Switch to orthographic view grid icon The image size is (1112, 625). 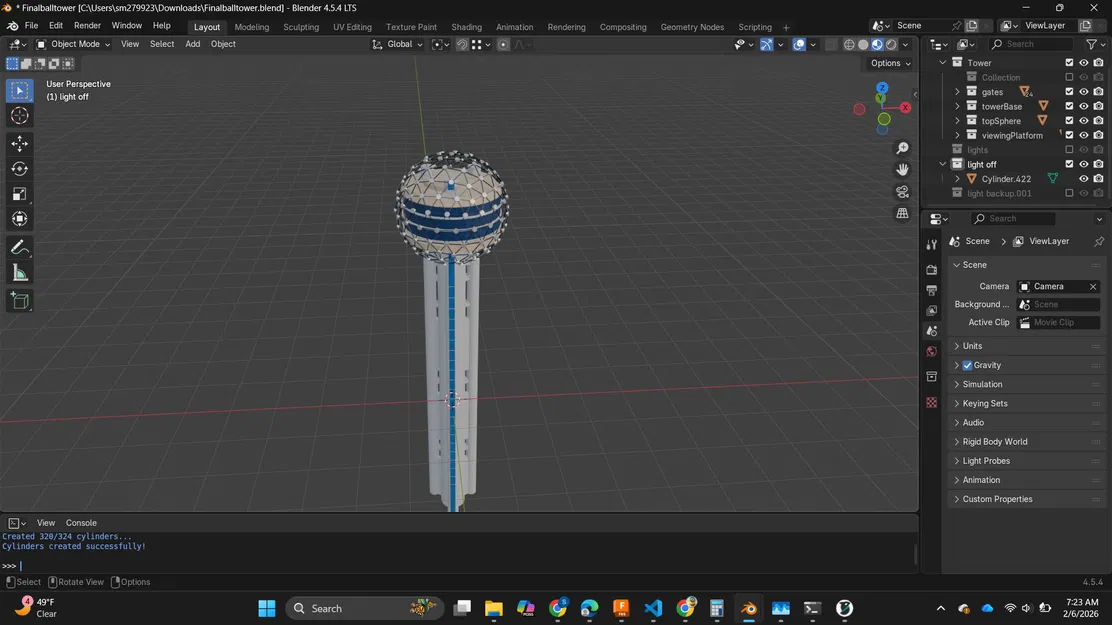[x=902, y=214]
